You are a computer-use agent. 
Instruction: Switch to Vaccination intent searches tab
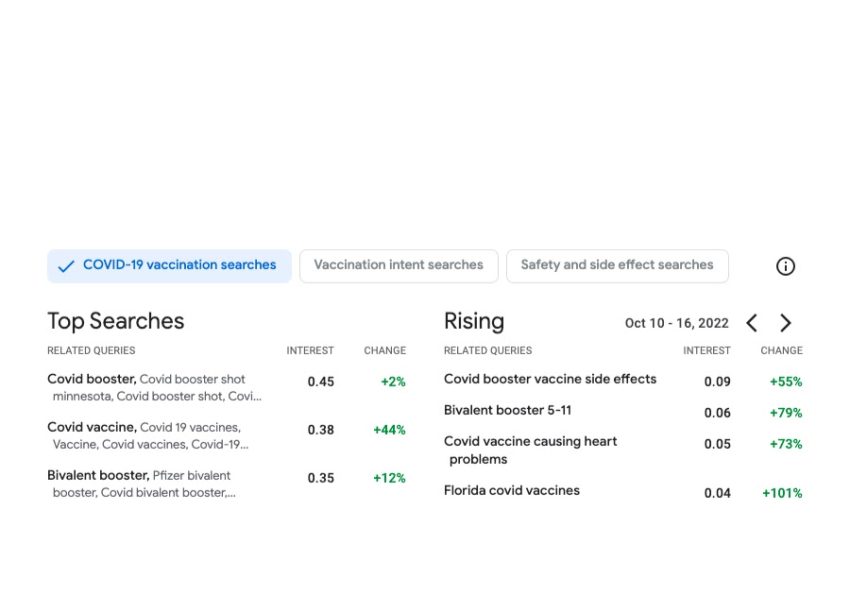tap(398, 266)
